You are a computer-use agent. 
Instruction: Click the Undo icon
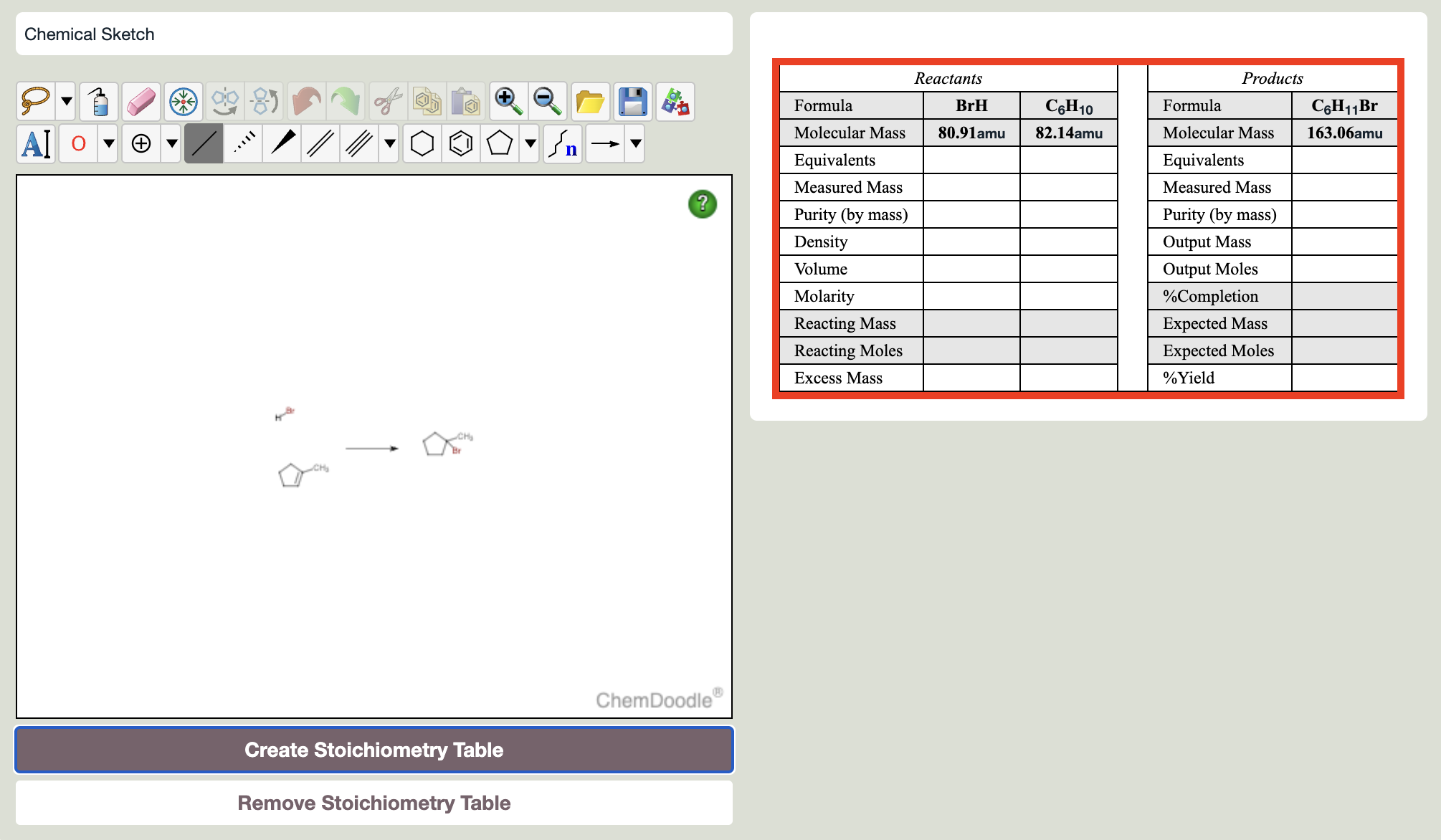pyautogui.click(x=305, y=102)
